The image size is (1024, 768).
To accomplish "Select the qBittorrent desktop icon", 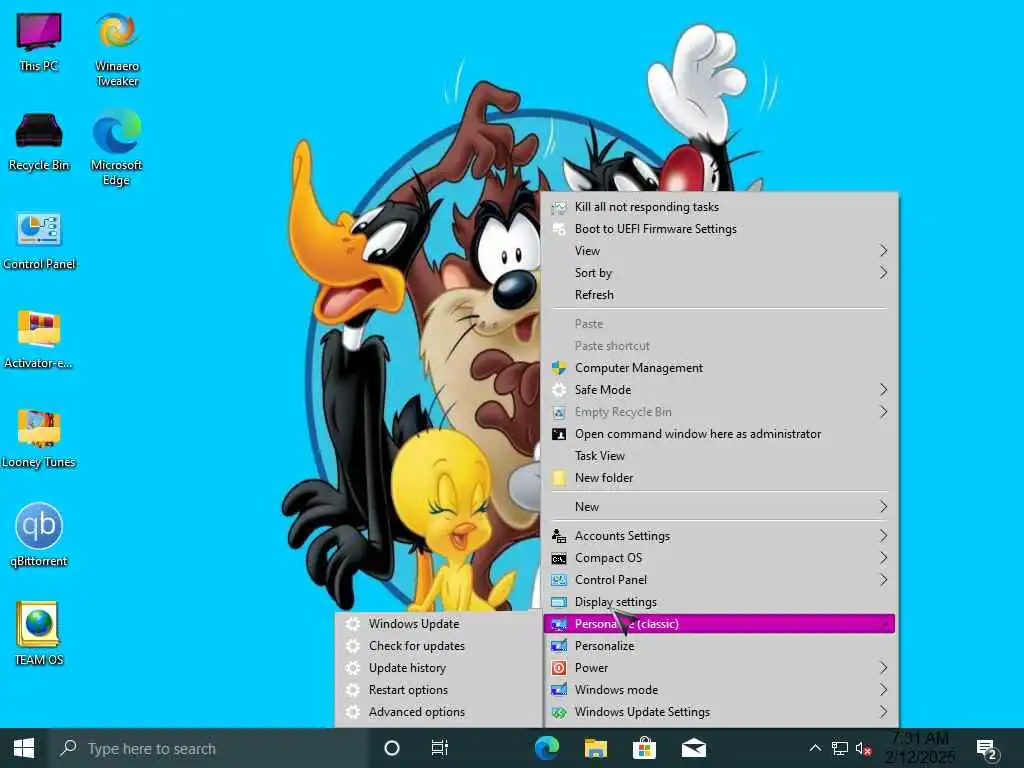I will [x=39, y=536].
